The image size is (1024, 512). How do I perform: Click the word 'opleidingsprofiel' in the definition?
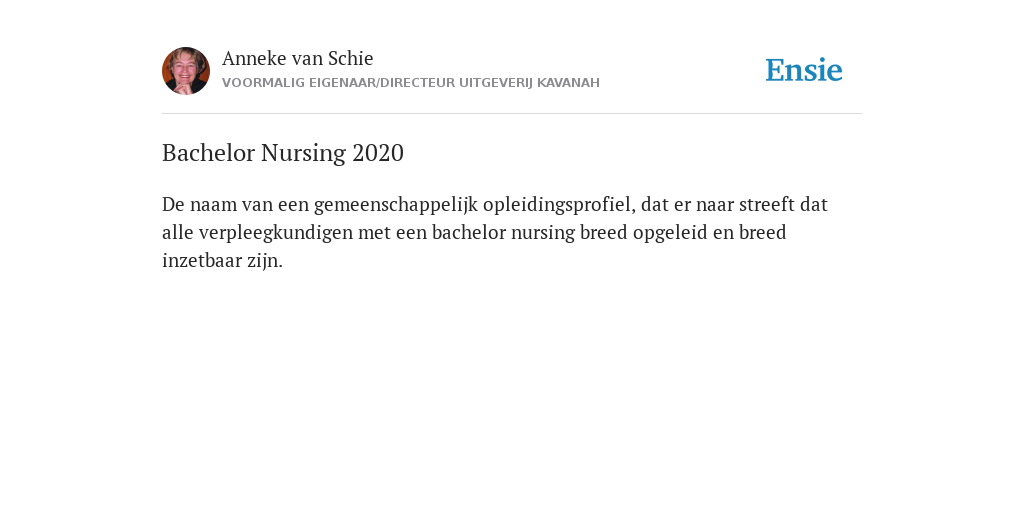click(559, 205)
